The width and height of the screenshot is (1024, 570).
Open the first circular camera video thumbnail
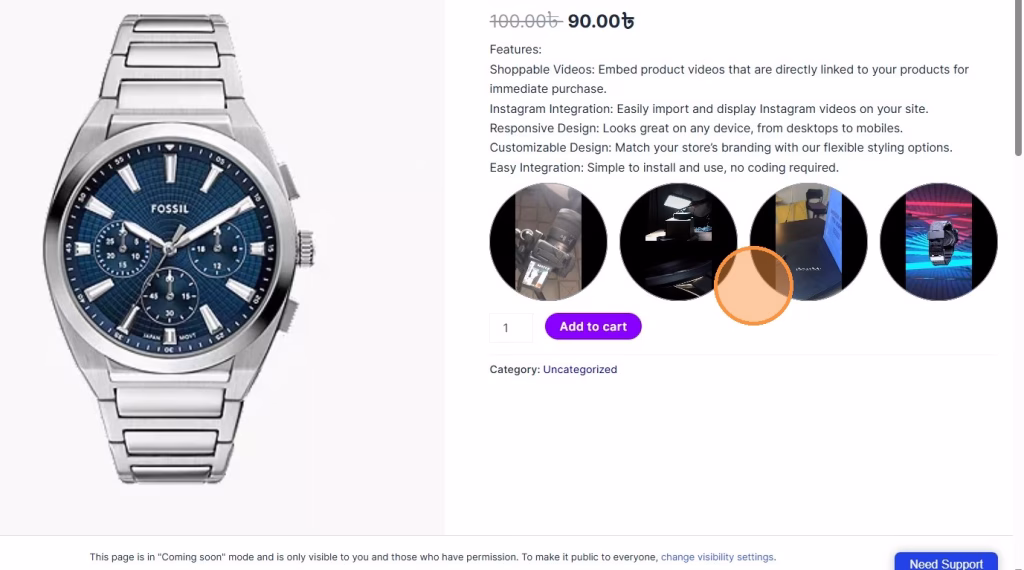(x=548, y=242)
